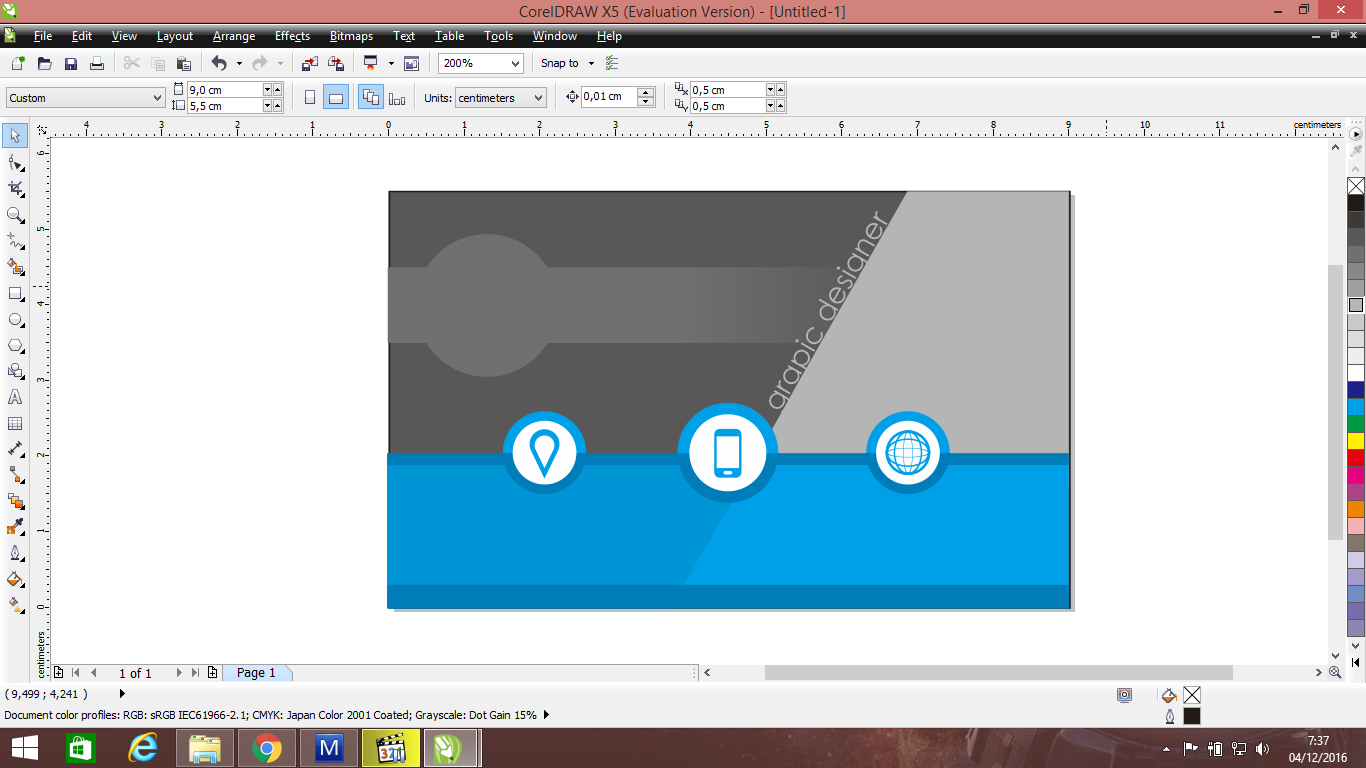
Task: Select the Crop tool
Action: pos(15,188)
